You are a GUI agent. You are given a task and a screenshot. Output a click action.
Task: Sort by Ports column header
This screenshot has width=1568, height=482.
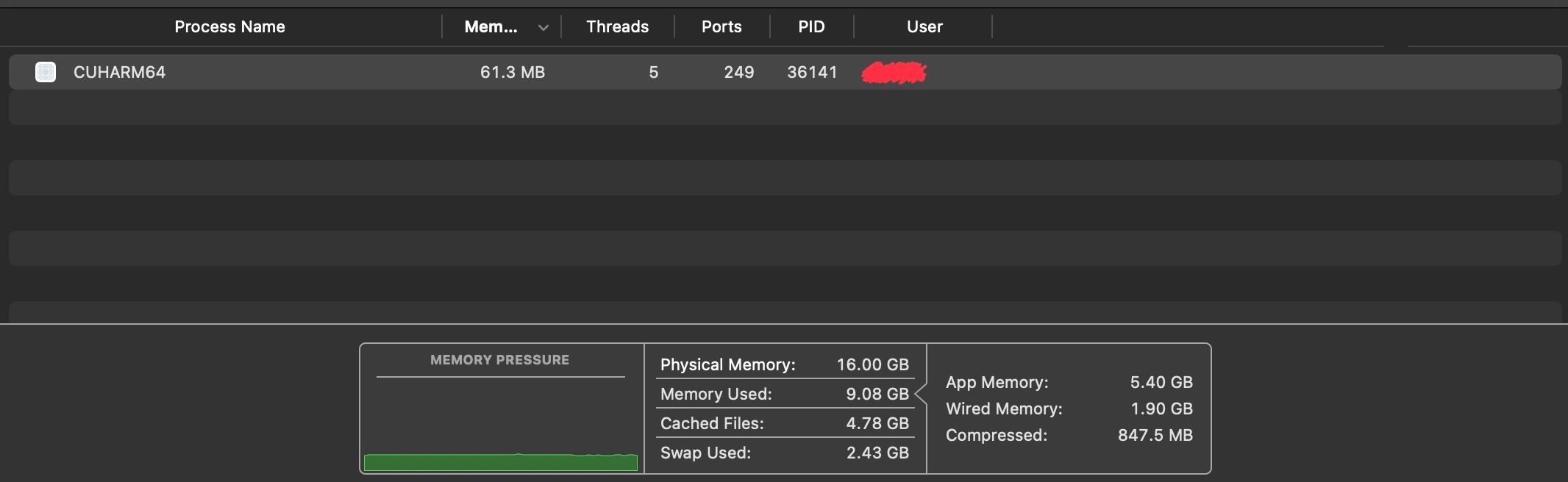[x=721, y=27]
